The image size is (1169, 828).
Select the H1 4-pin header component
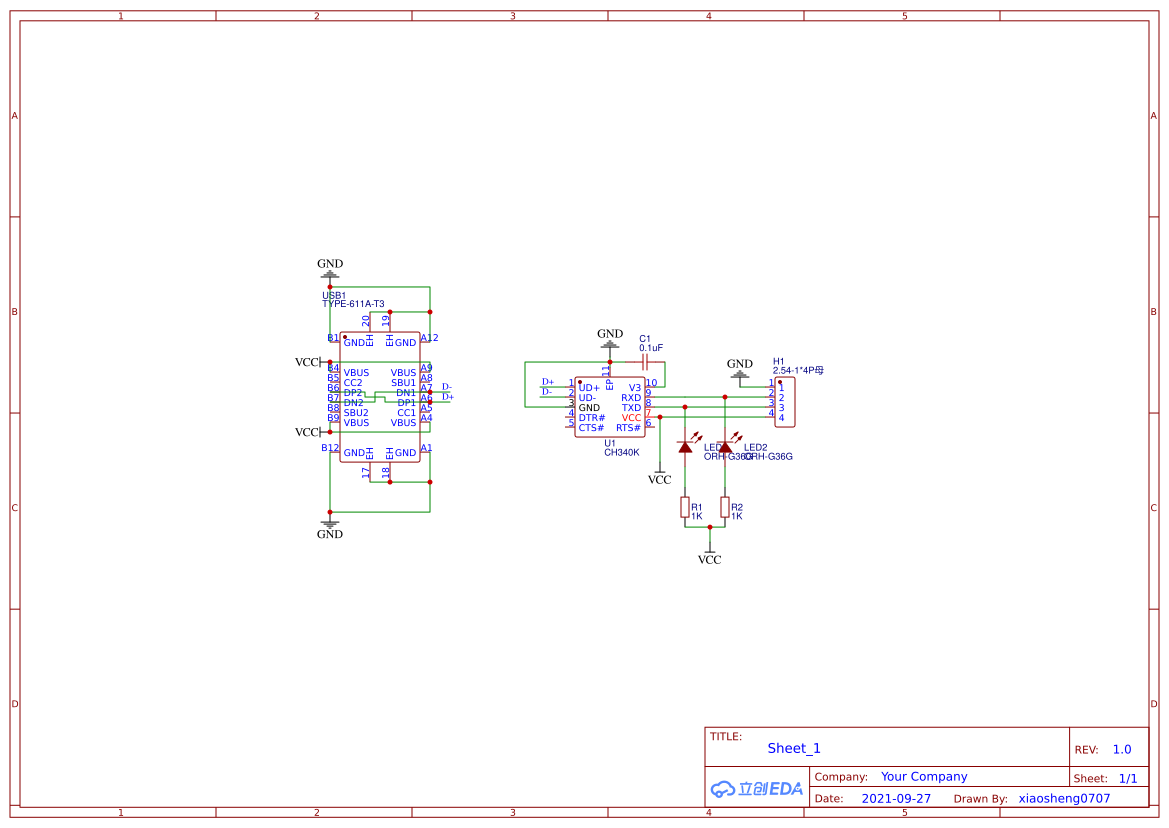tap(785, 402)
